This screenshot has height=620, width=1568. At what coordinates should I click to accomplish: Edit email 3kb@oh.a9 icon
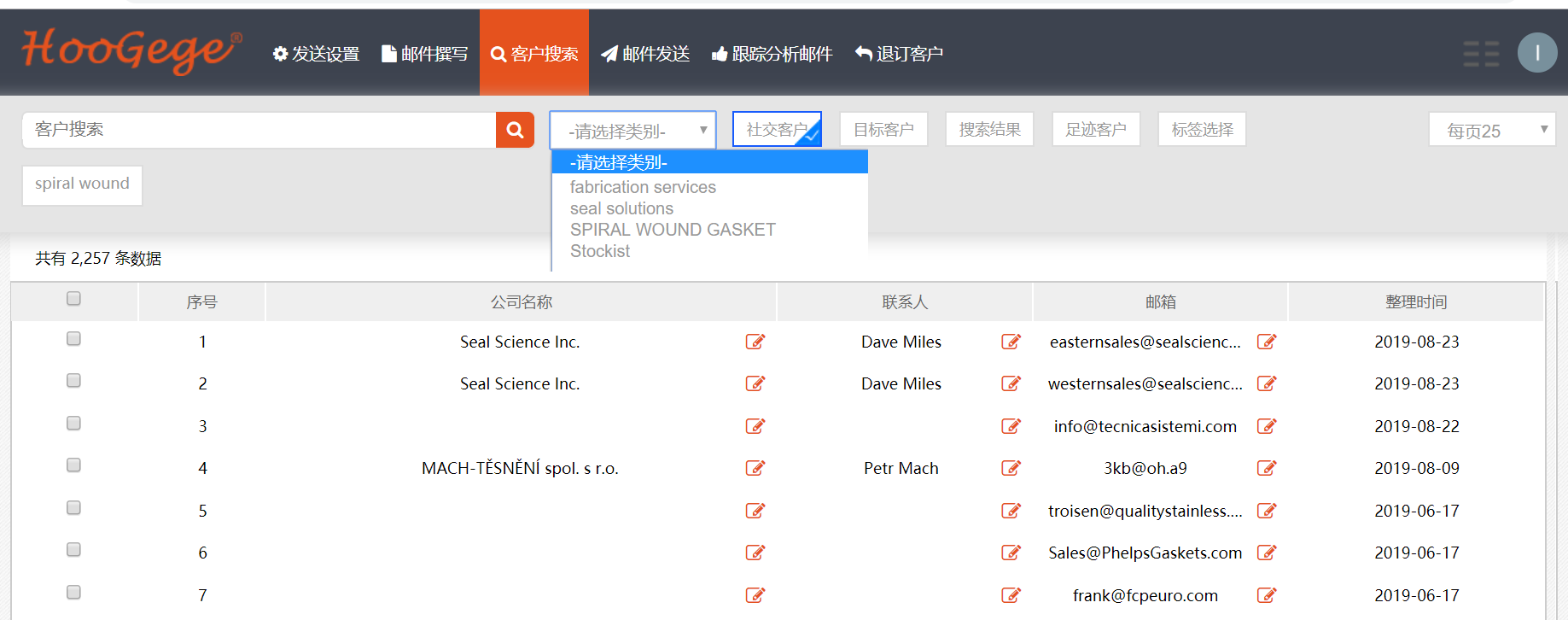click(1267, 468)
